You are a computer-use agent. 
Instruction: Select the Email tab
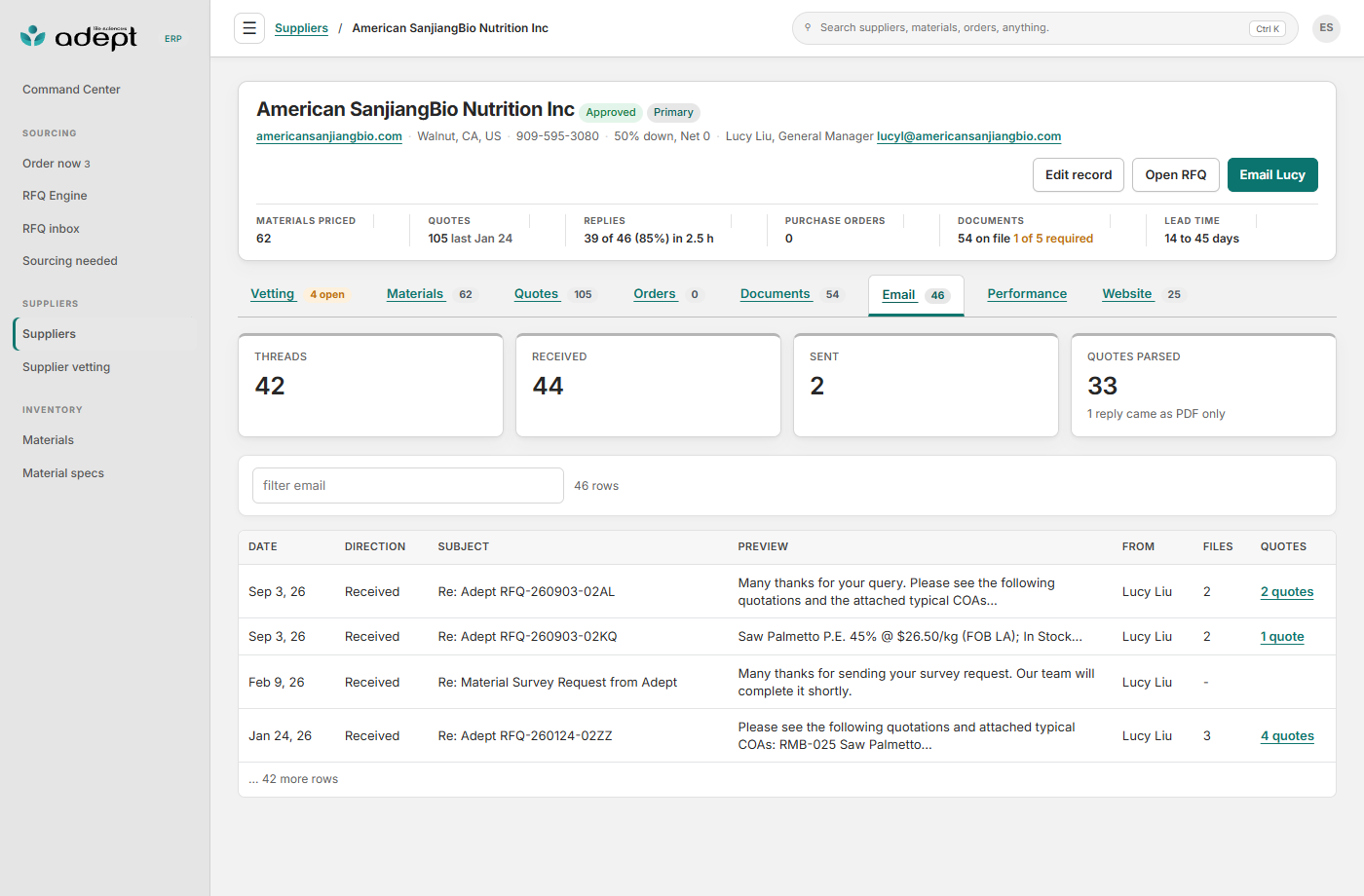click(916, 295)
